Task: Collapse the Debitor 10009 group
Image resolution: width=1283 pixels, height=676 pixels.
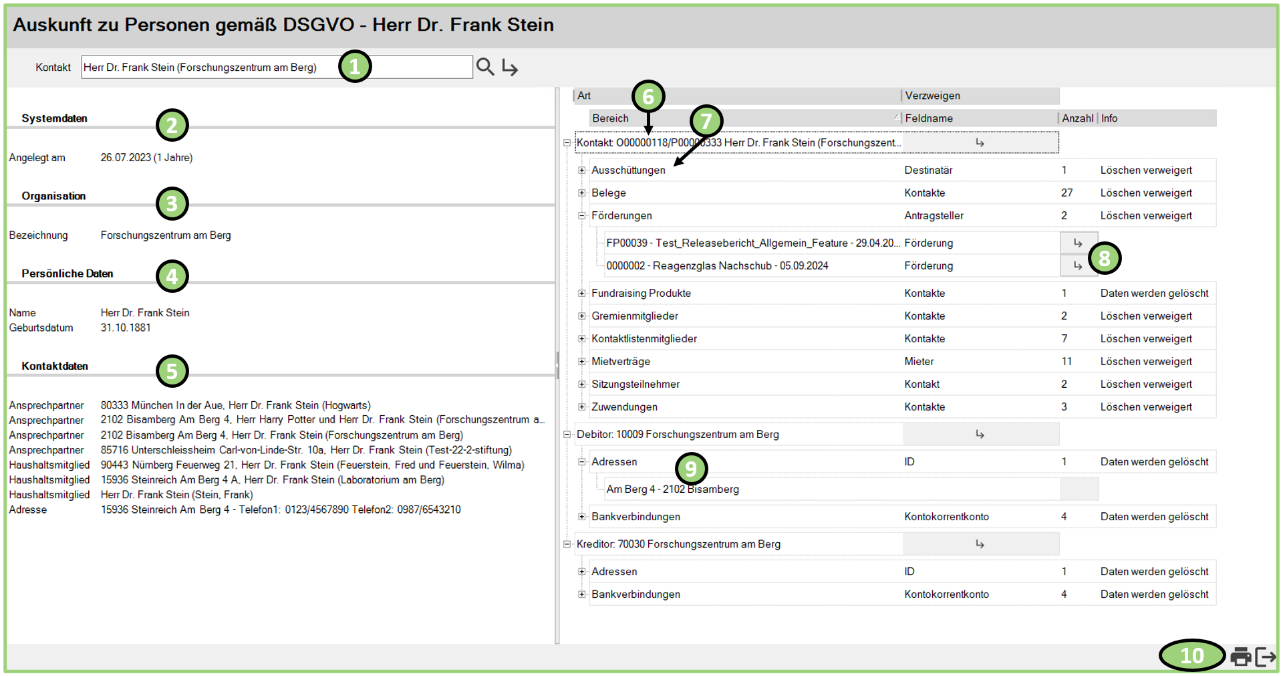Action: 567,435
